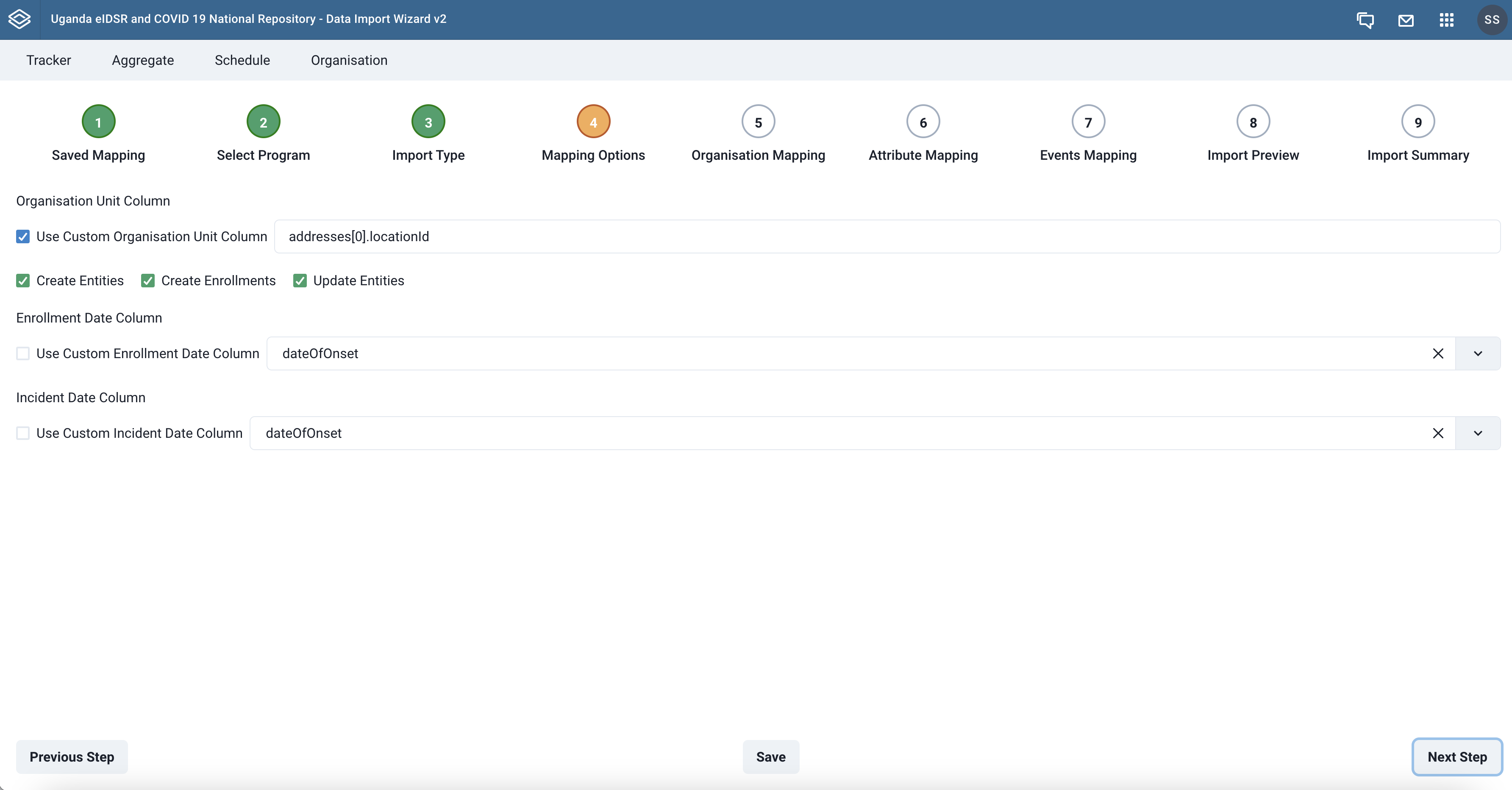Click the Import Summary step icon
Image resolution: width=1512 pixels, height=790 pixels.
1418,122
